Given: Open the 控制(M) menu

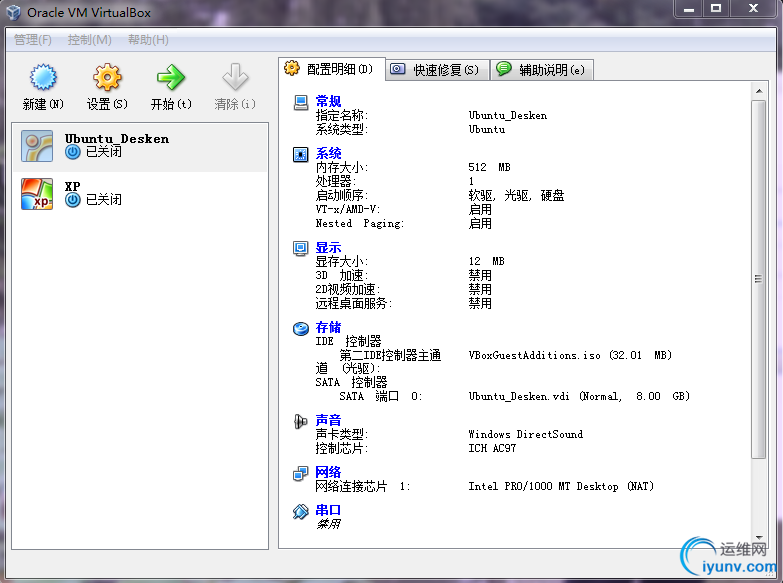Looking at the screenshot, I should tap(89, 39).
